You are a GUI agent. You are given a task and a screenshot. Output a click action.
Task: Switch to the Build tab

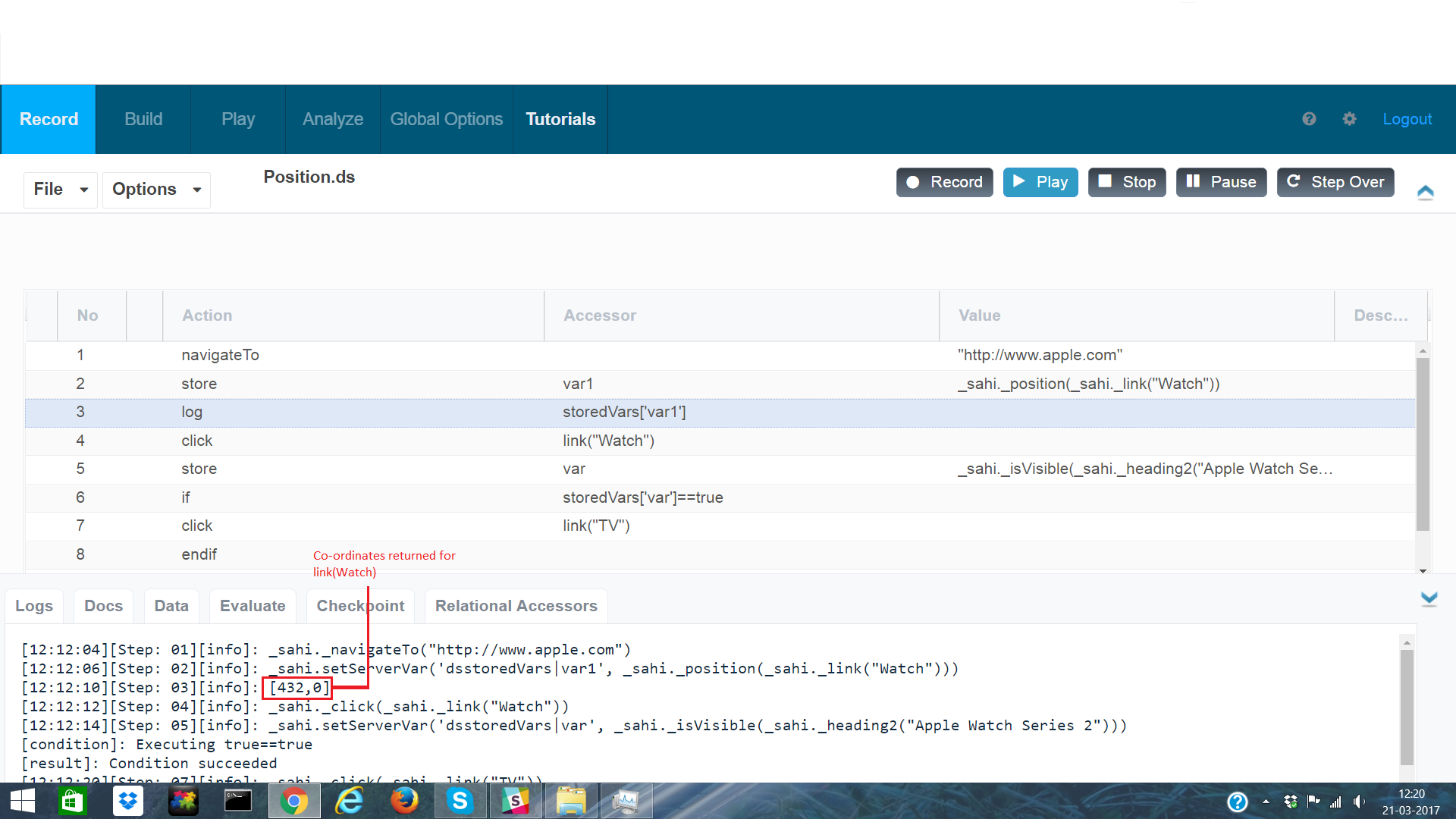[x=143, y=119]
